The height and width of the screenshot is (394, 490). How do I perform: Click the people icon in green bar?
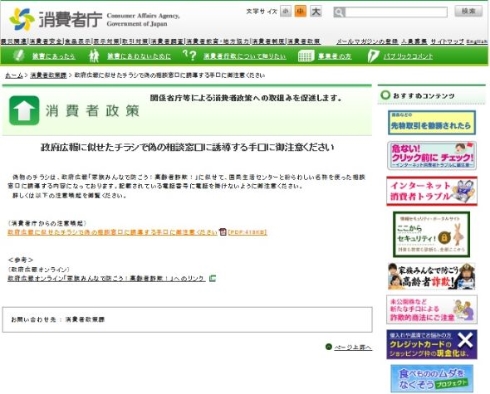(x=94, y=55)
